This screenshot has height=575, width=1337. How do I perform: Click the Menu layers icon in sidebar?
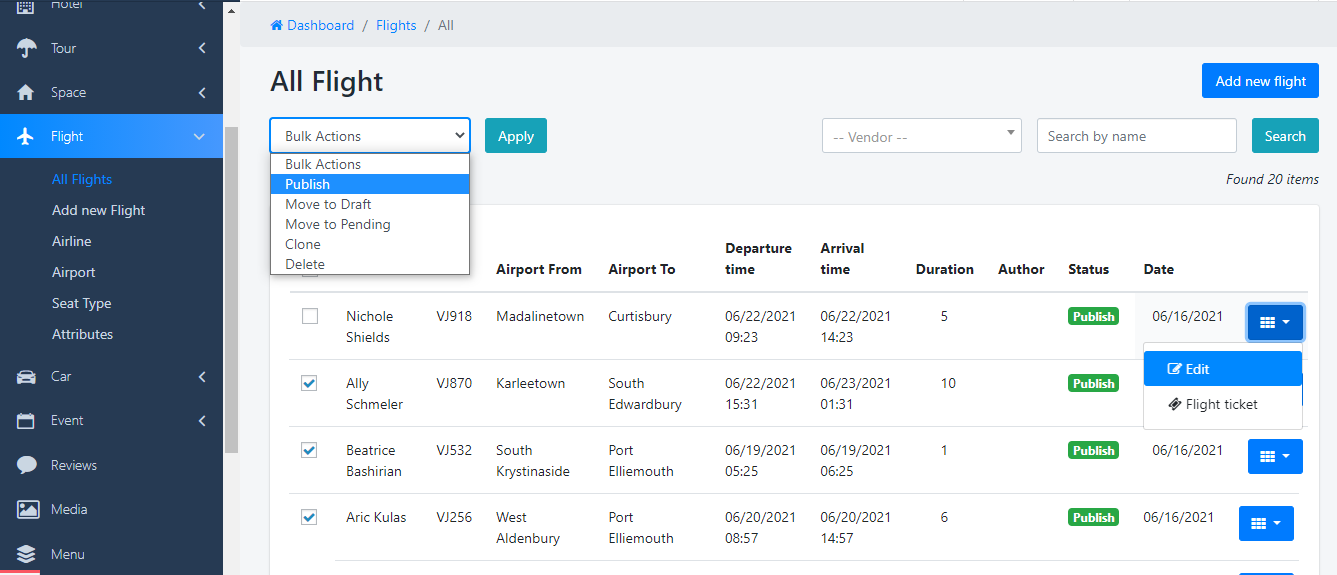click(27, 554)
